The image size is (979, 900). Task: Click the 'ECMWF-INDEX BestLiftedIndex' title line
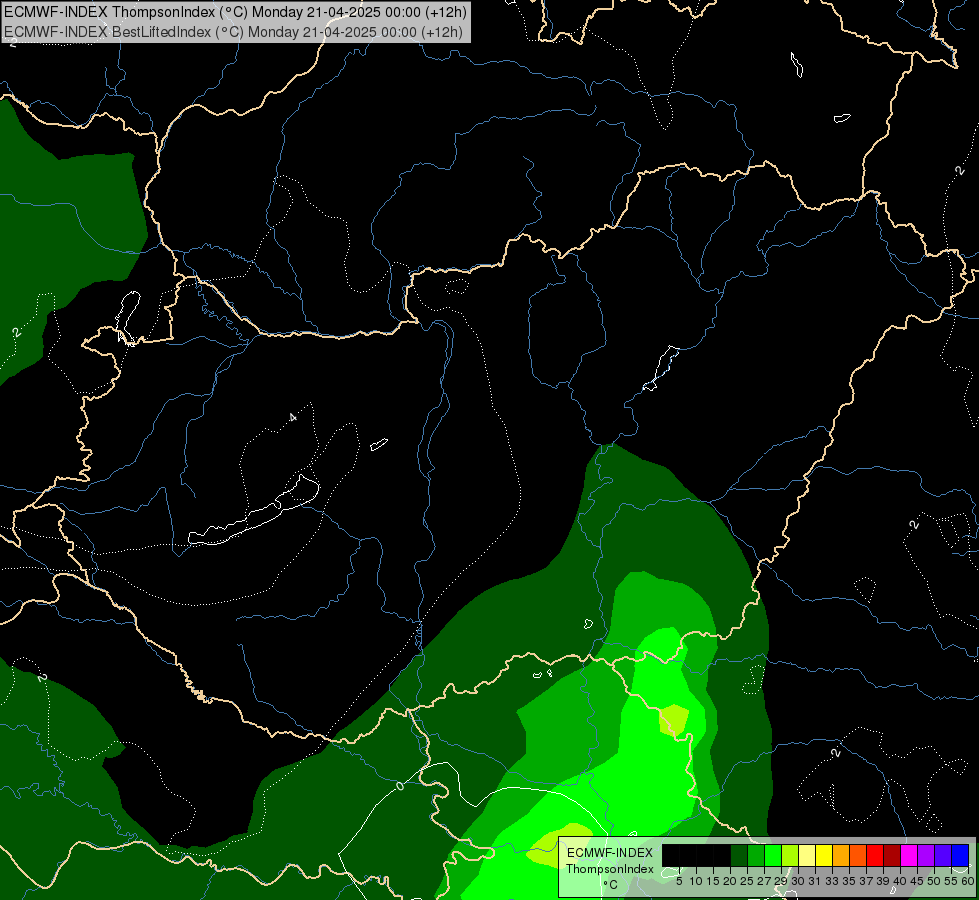(234, 32)
